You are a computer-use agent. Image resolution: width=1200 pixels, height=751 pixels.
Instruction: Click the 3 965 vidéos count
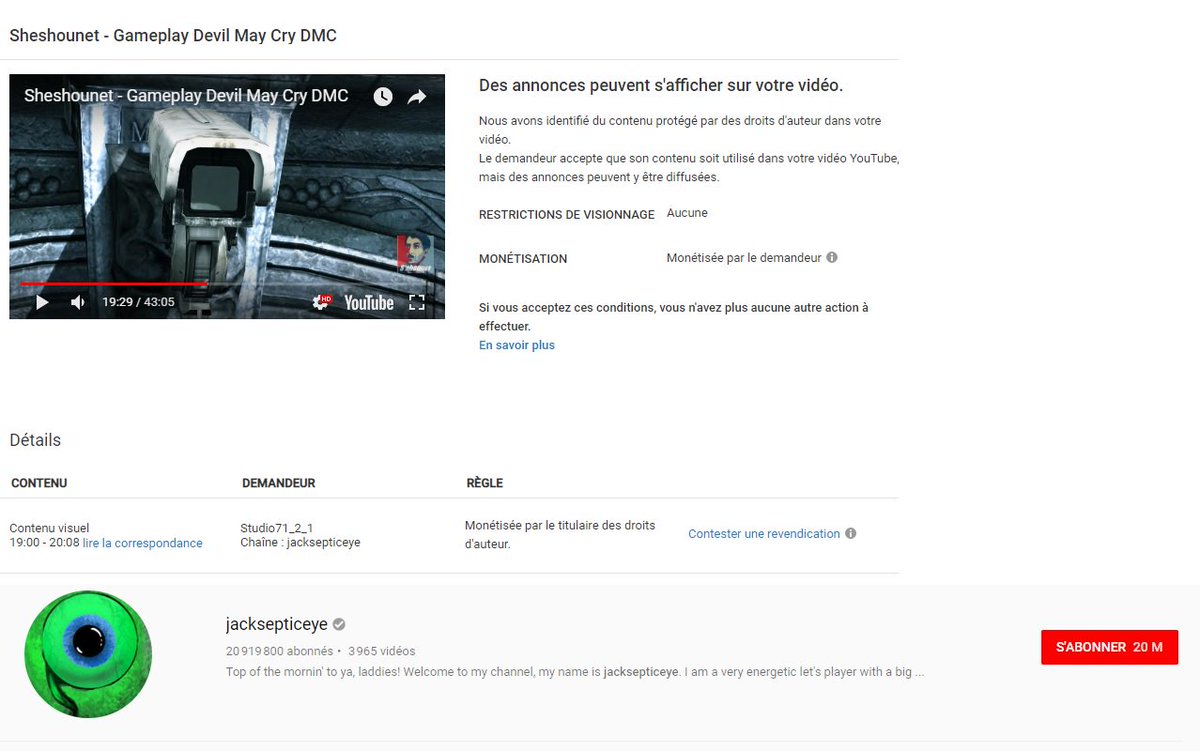382,651
